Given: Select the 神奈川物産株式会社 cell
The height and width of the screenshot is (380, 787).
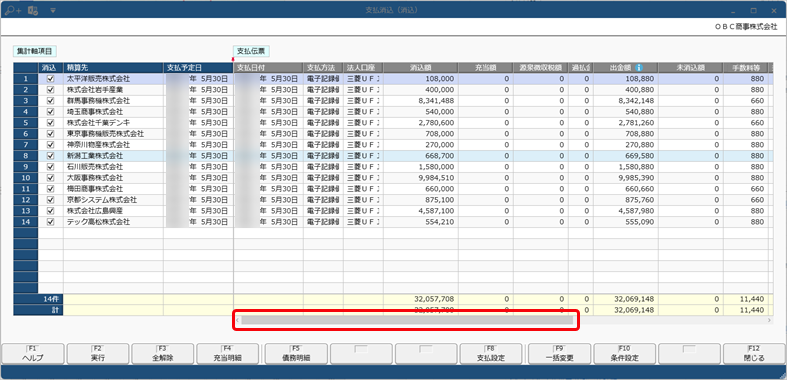Looking at the screenshot, I should click(x=113, y=145).
